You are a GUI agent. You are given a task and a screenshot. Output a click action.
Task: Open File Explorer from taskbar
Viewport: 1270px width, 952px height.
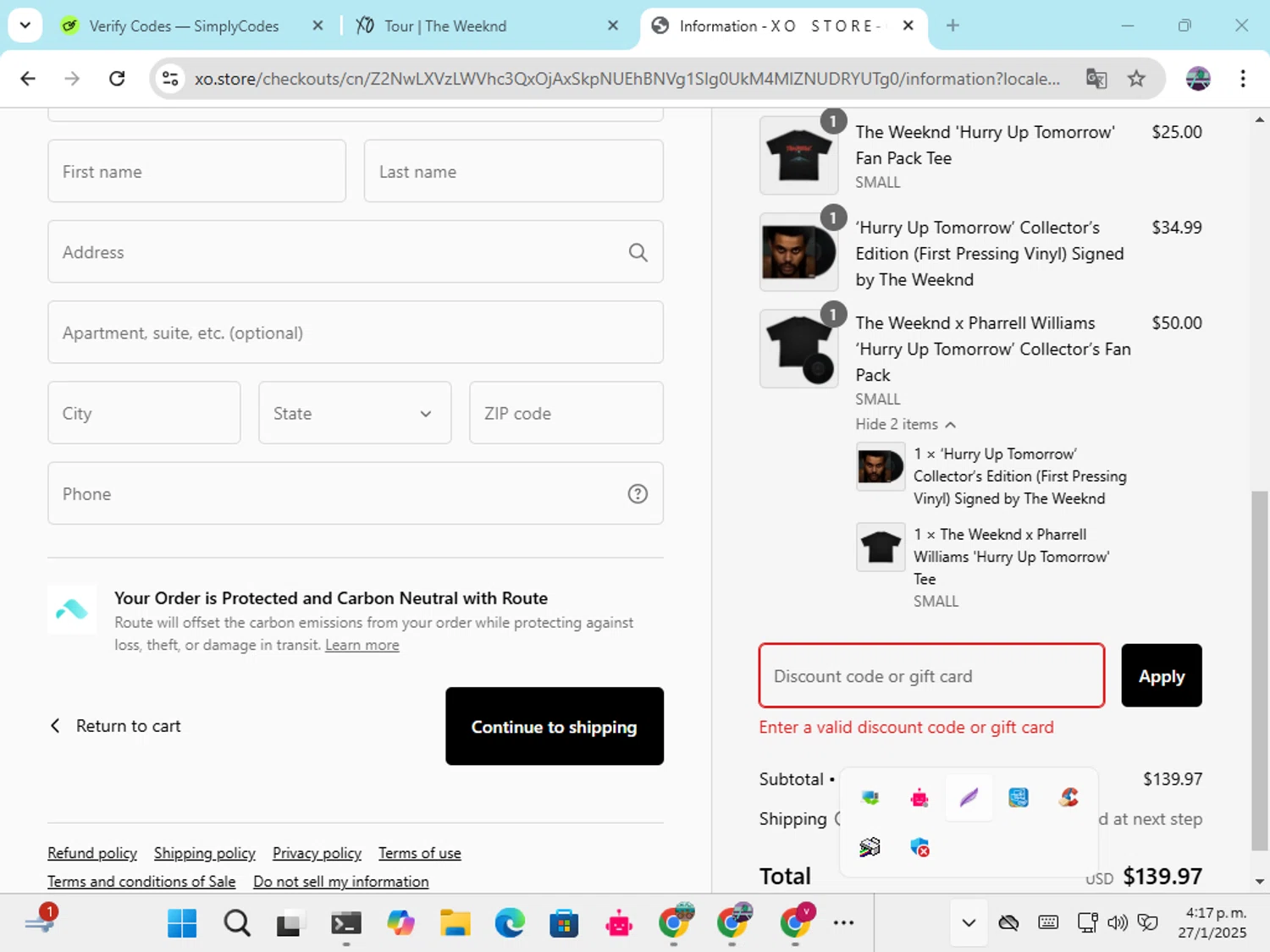click(x=455, y=923)
